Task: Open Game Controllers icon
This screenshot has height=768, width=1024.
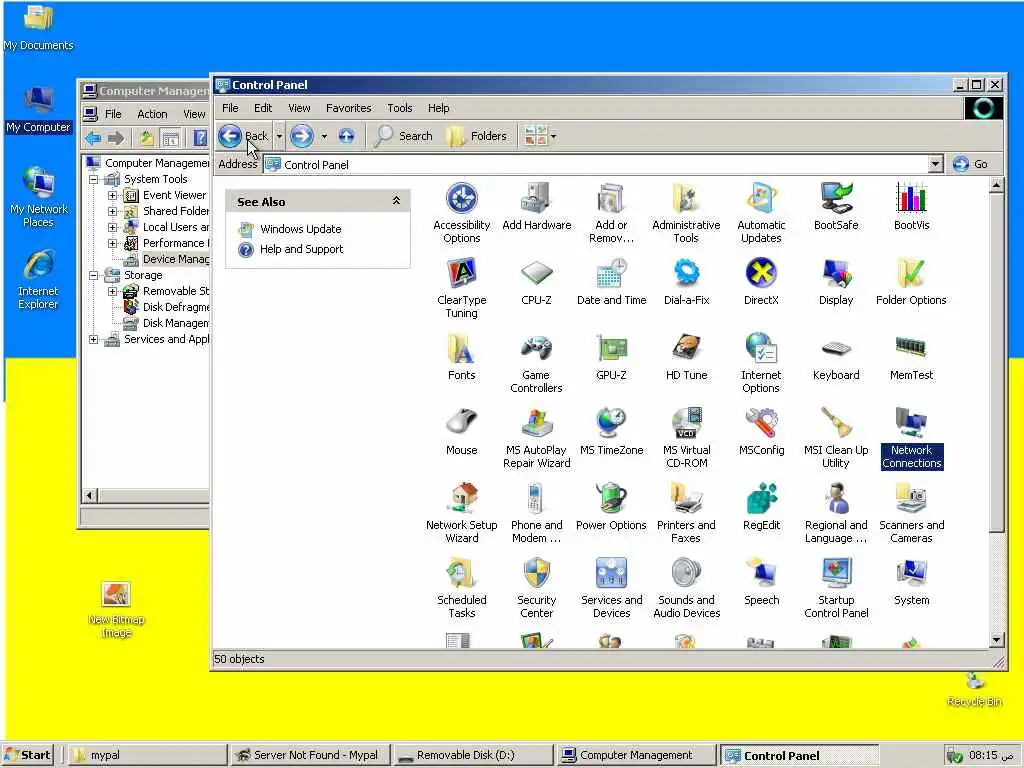Action: [536, 363]
